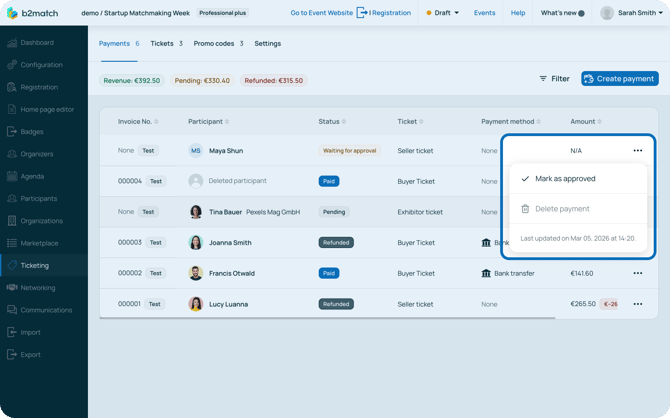Open the Filter options
This screenshot has height=418, width=670.
coord(555,78)
